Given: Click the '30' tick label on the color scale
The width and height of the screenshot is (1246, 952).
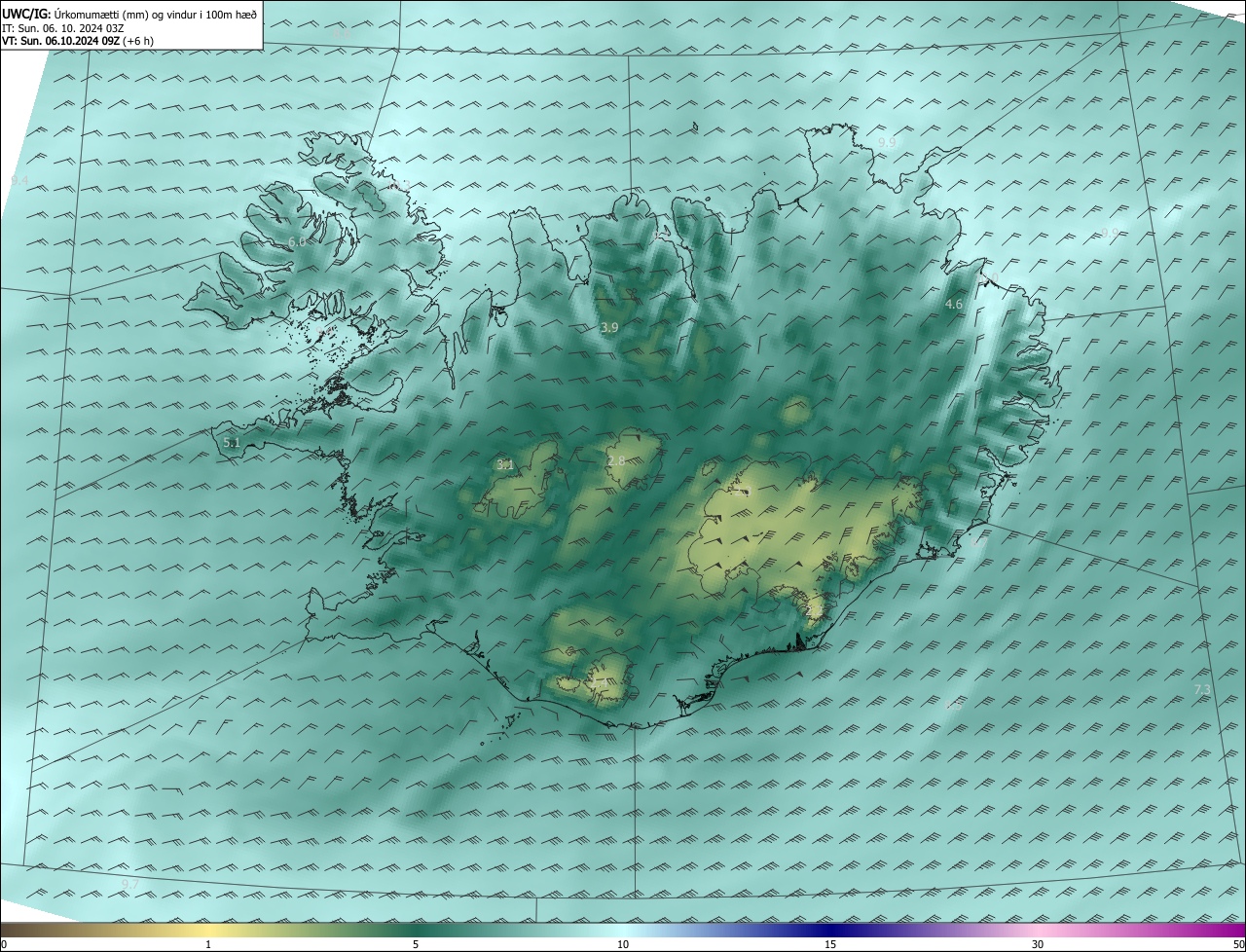Looking at the screenshot, I should 1038,944.
